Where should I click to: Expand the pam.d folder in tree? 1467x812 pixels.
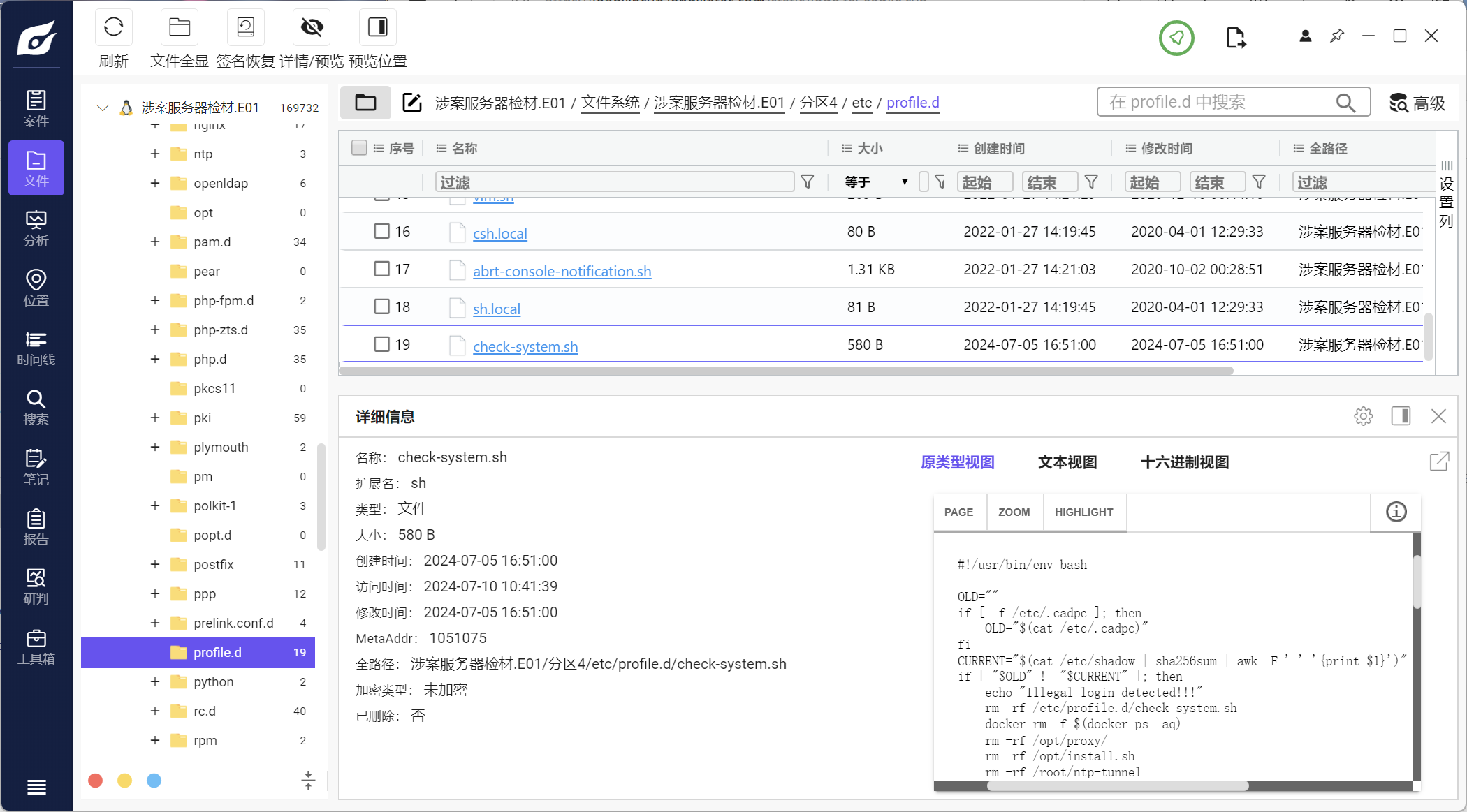pyautogui.click(x=155, y=242)
